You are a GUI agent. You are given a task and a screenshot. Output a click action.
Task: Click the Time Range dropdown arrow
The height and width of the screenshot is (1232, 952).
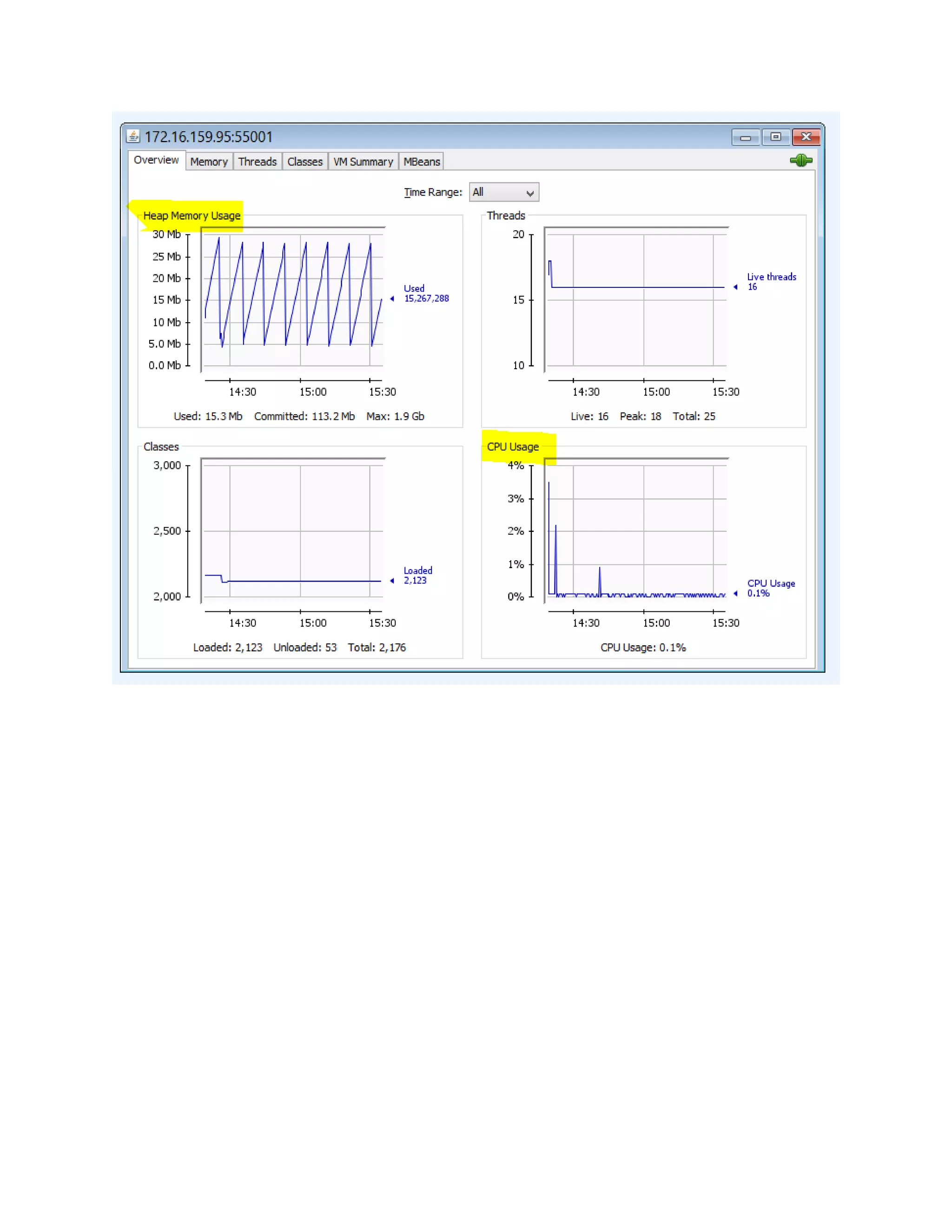[529, 193]
